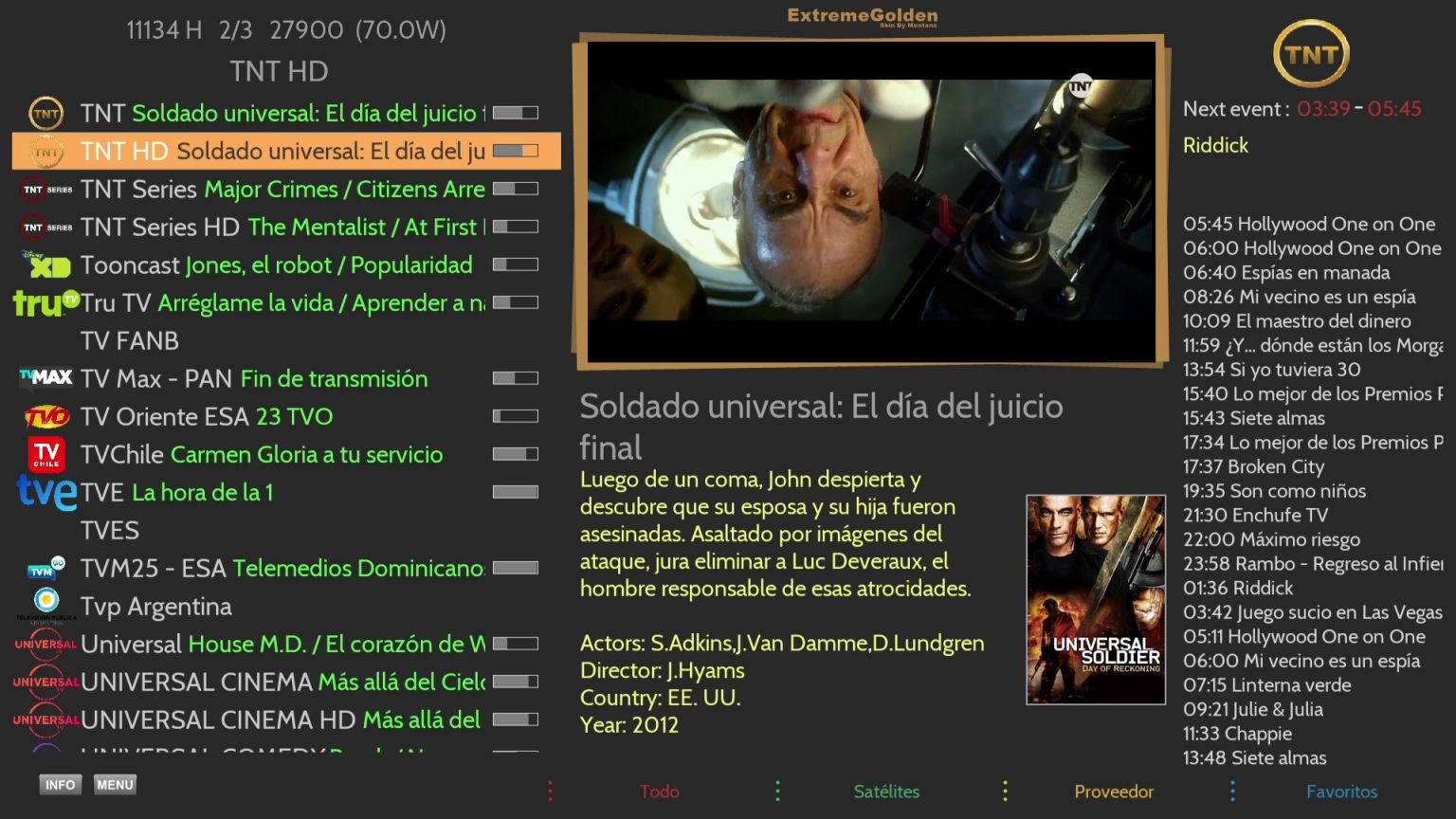Open the Proveedor tab
The width and height of the screenshot is (1456, 819).
(x=1114, y=792)
